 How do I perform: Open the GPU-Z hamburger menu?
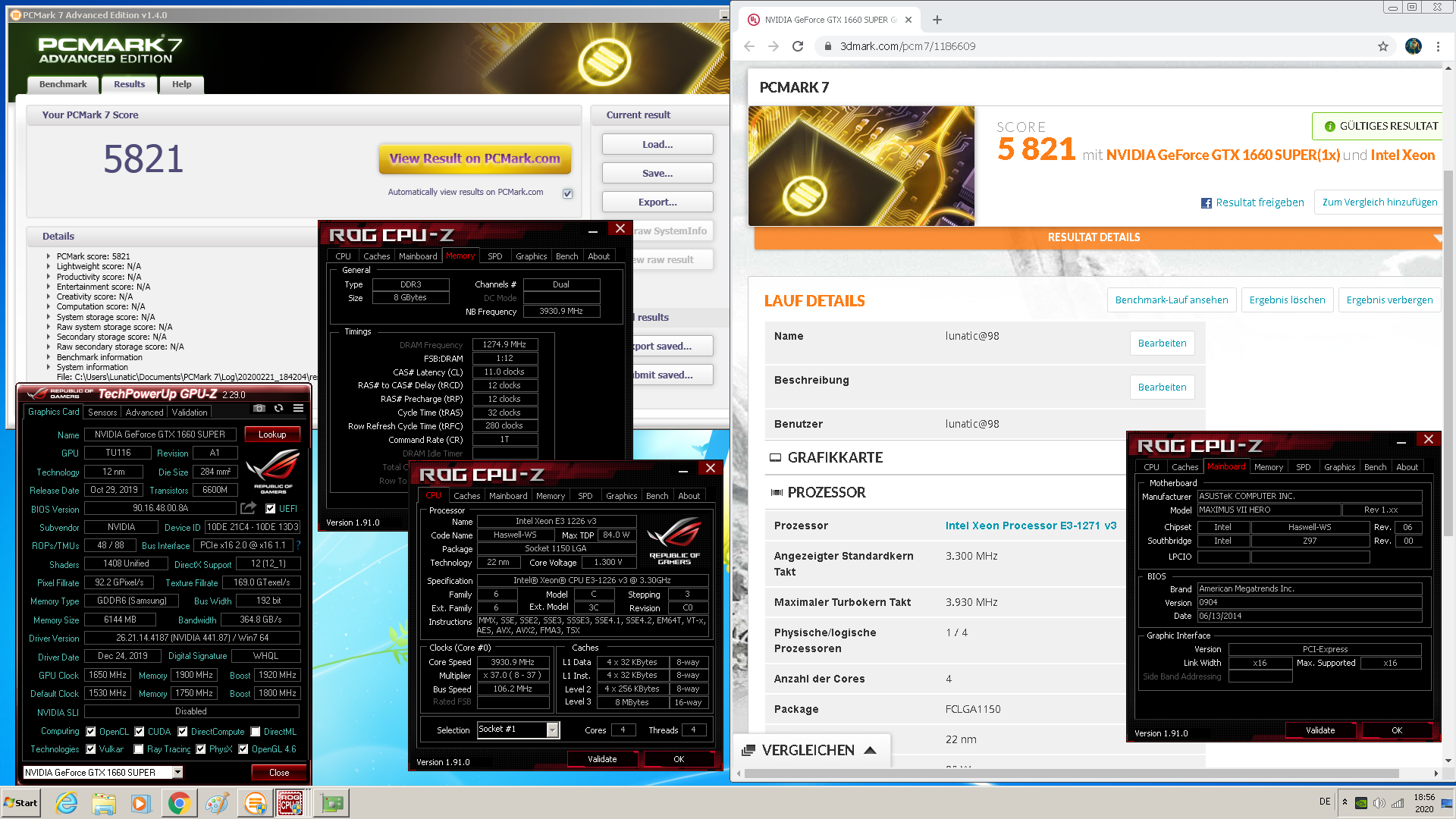(x=299, y=409)
